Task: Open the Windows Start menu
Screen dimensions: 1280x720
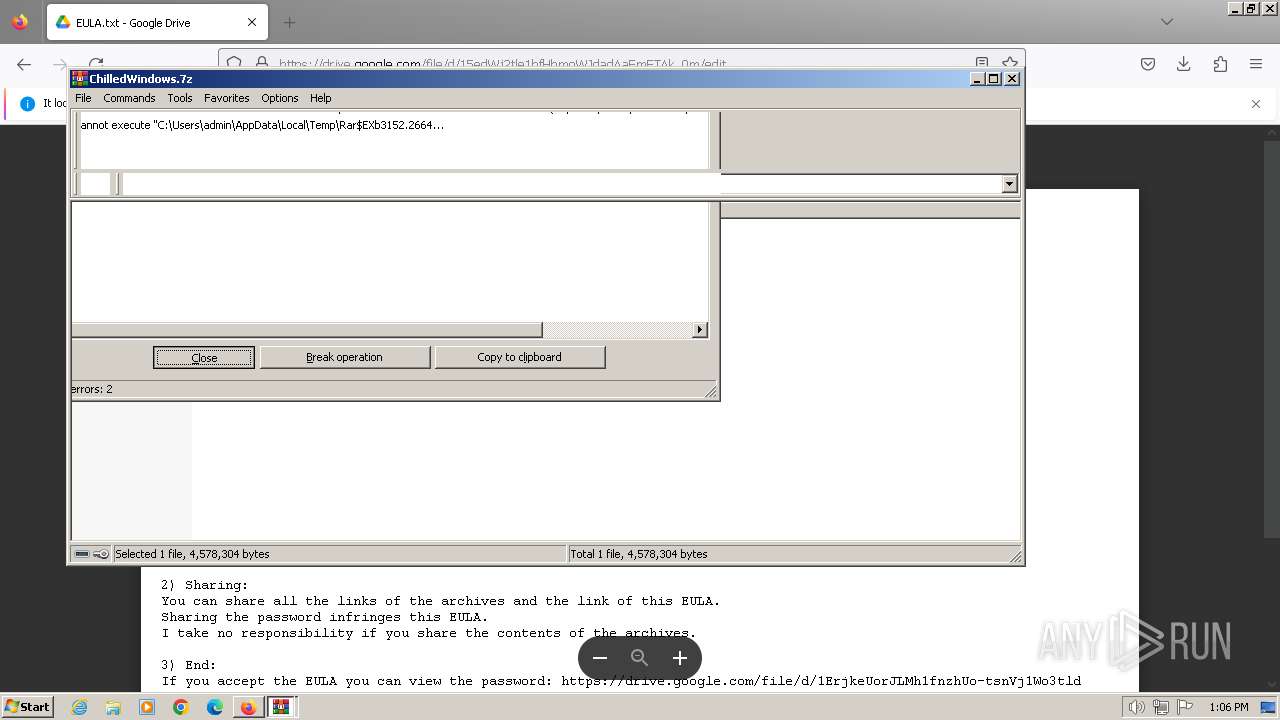Action: (28, 707)
